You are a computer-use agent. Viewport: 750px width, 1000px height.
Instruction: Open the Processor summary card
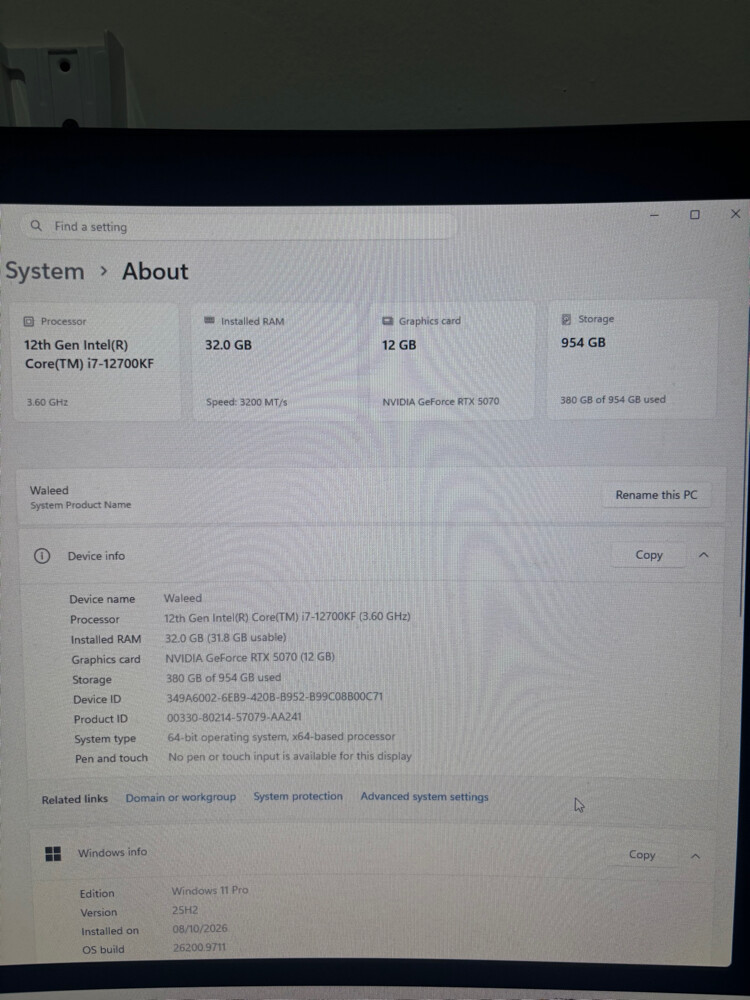coord(96,361)
